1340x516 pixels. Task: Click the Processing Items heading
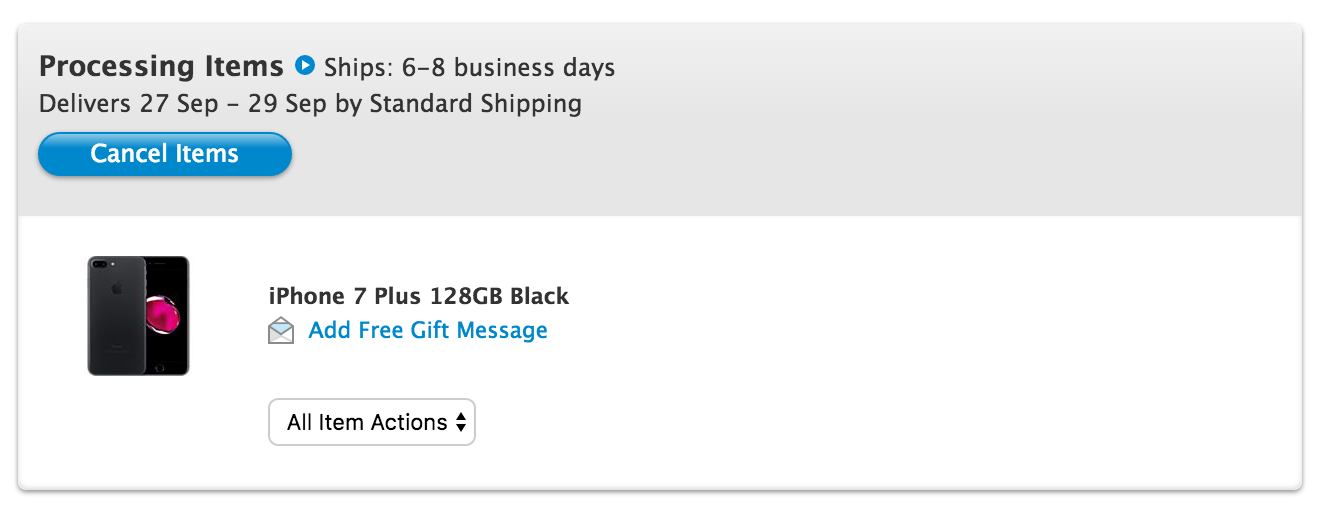tap(161, 67)
